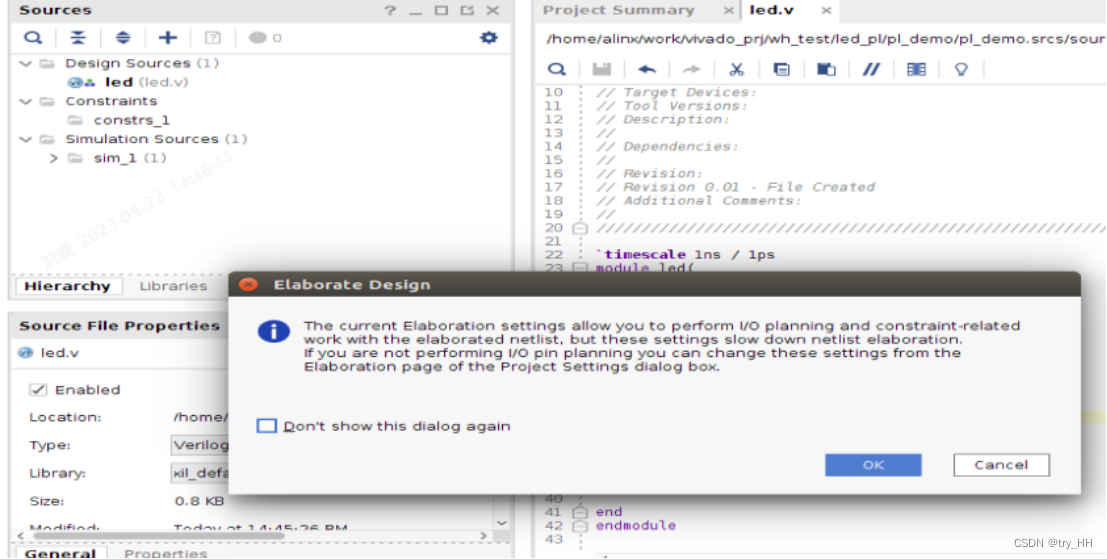Check Don't show this dialog again
The width and height of the screenshot is (1107, 559).
(x=266, y=426)
